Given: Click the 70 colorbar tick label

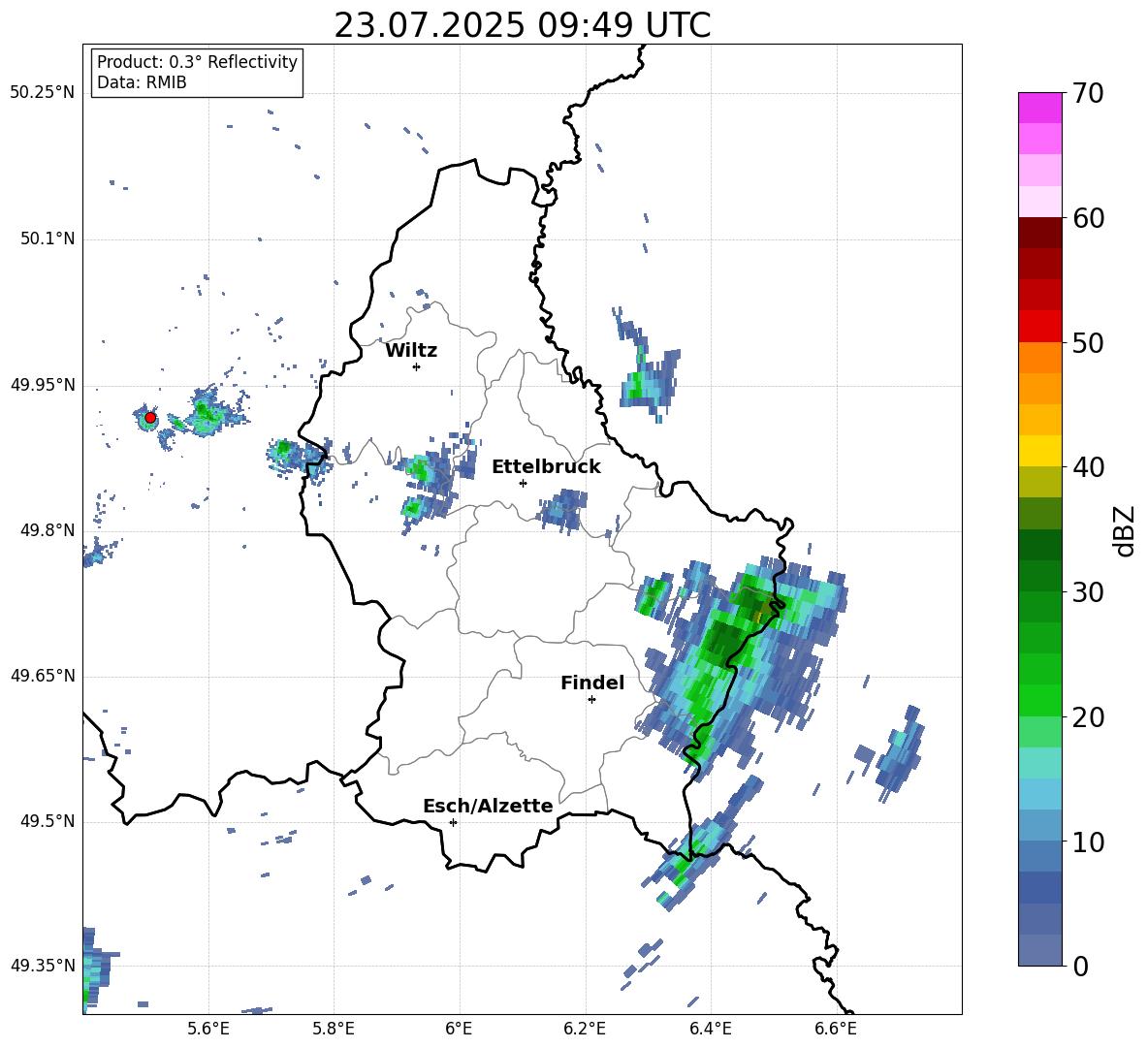Looking at the screenshot, I should coord(1087,94).
